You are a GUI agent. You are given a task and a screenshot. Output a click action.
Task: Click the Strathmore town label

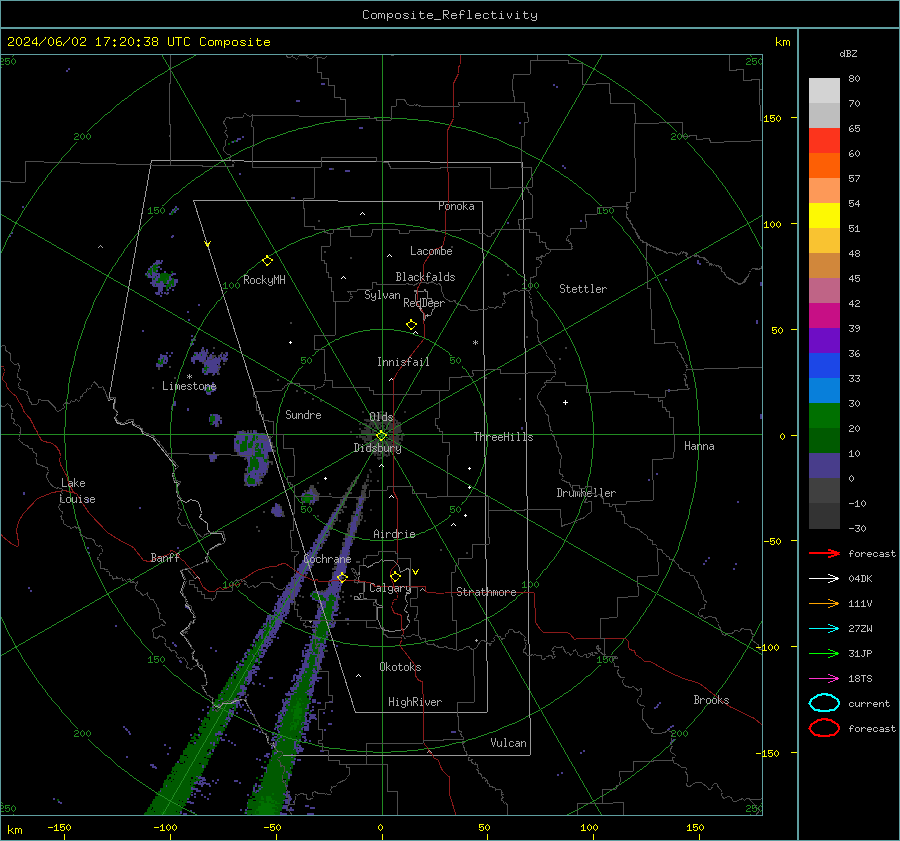pyautogui.click(x=486, y=592)
